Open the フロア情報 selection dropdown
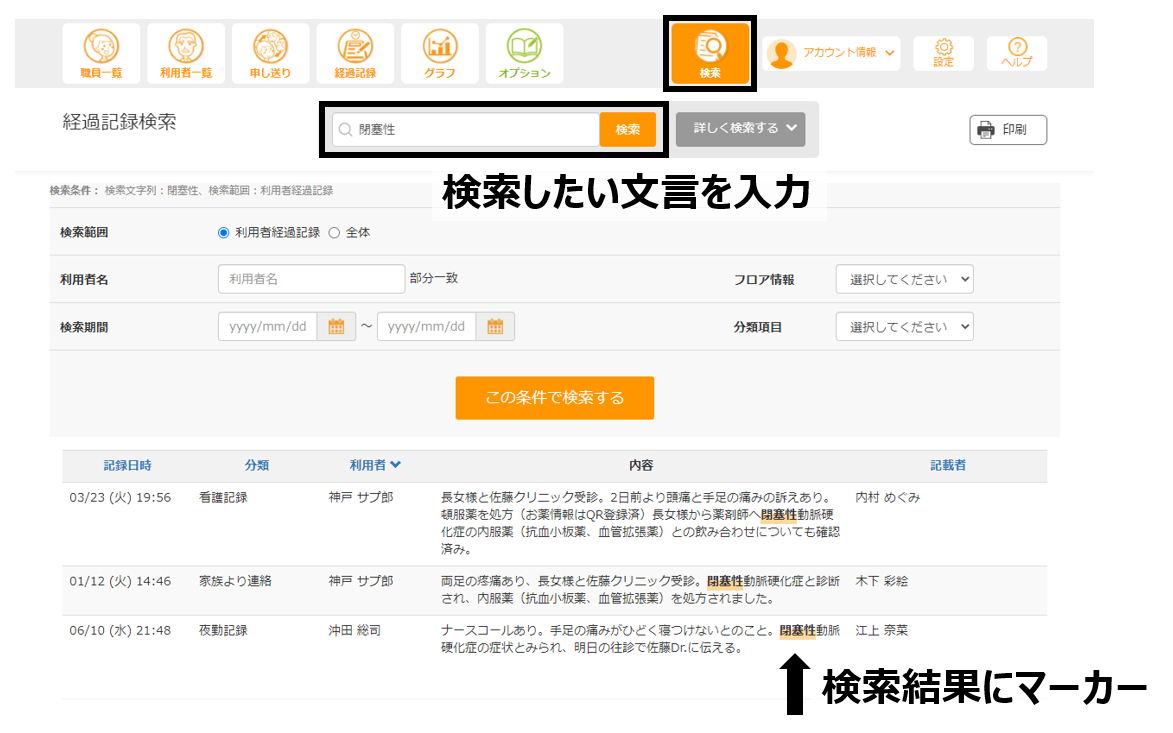 click(x=903, y=279)
